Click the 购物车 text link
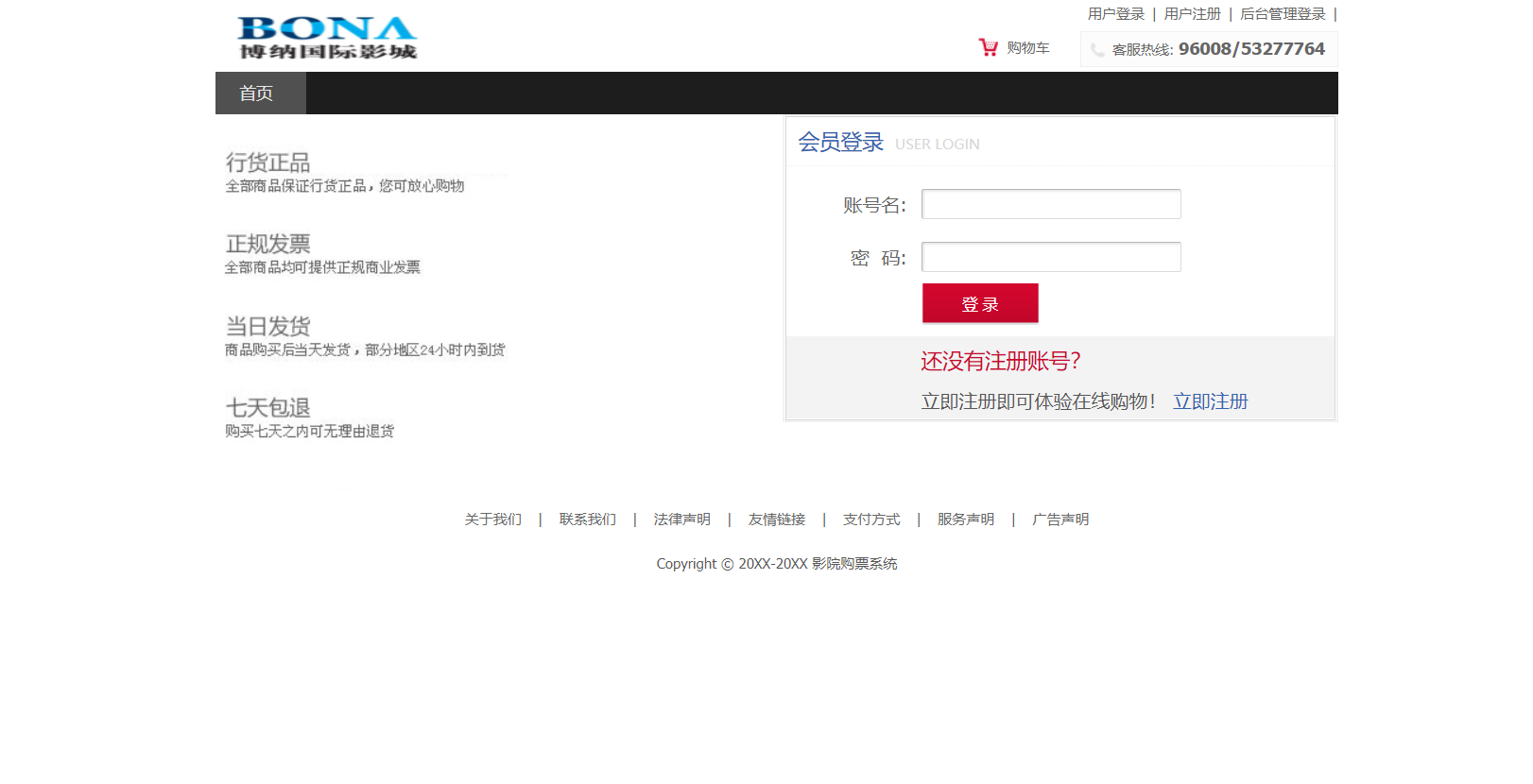Screen dimensions: 1533x784 pyautogui.click(x=1027, y=48)
